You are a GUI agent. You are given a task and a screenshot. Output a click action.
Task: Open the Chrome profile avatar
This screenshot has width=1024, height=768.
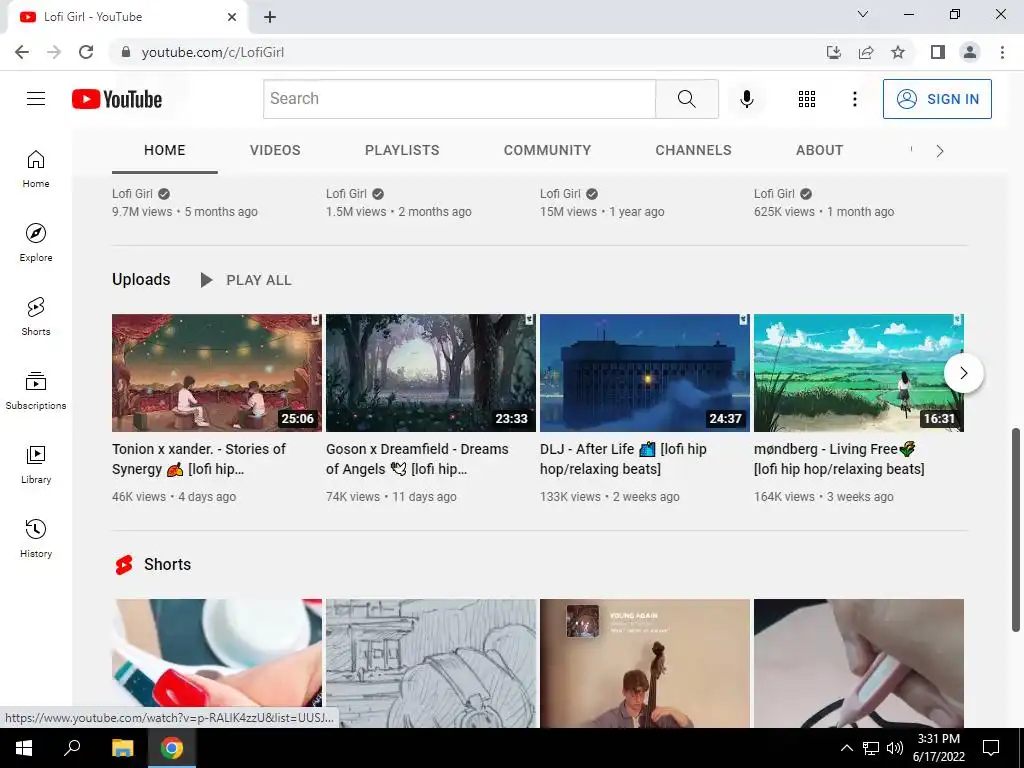click(970, 52)
